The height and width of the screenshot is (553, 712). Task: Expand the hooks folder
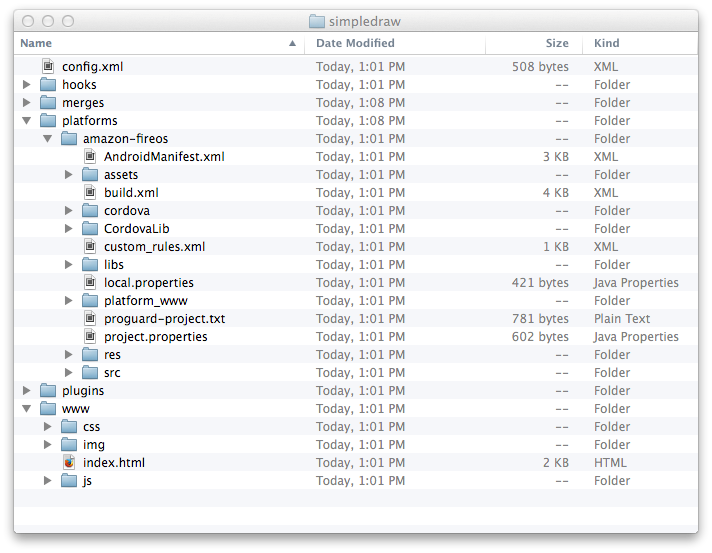point(27,84)
